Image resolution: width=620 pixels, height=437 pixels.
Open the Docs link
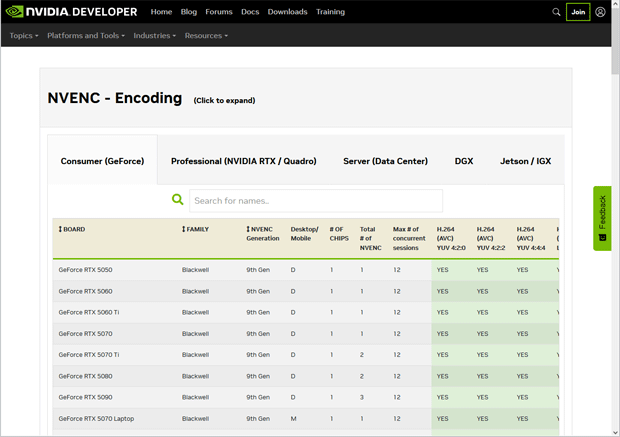(250, 12)
